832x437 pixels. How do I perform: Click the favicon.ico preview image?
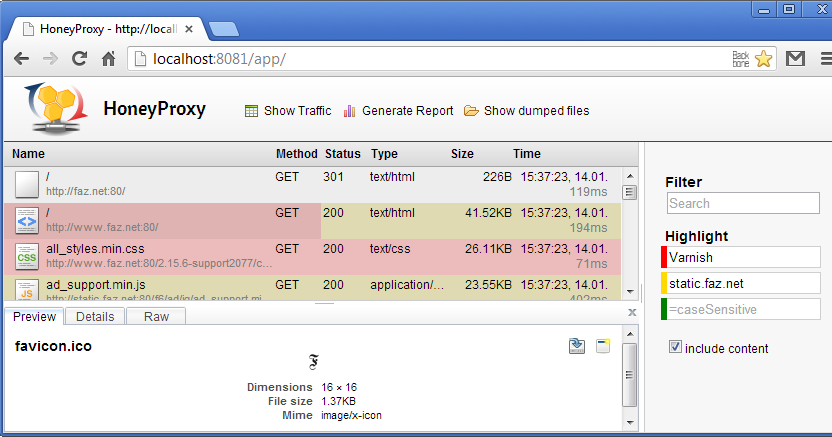[314, 362]
